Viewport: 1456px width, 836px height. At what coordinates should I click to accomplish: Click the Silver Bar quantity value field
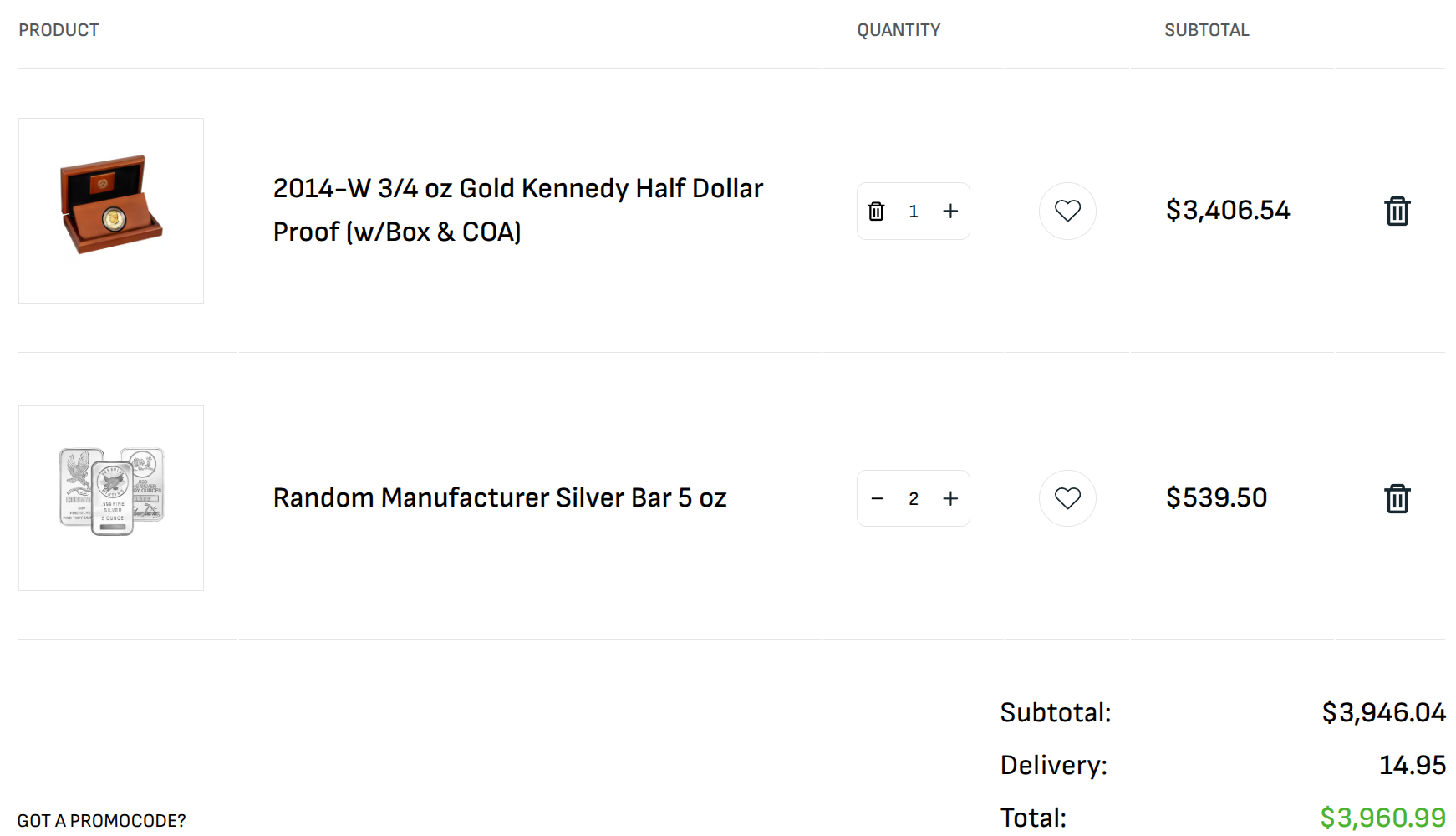914,499
